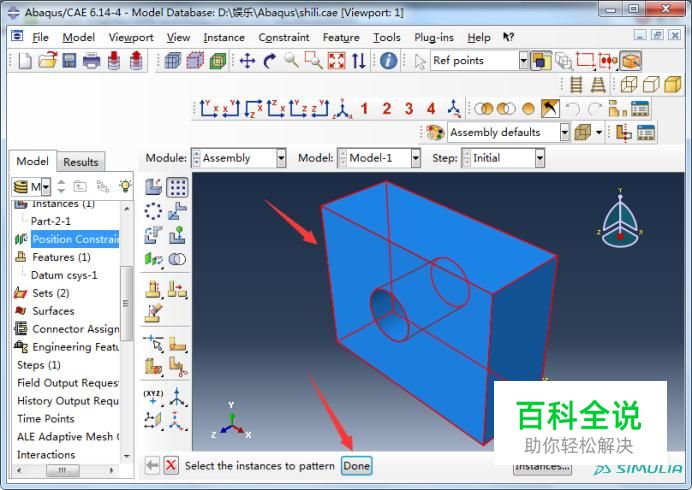Screen dimensions: 692x490
Task: Apply saved view number 3
Action: pyautogui.click(x=409, y=109)
